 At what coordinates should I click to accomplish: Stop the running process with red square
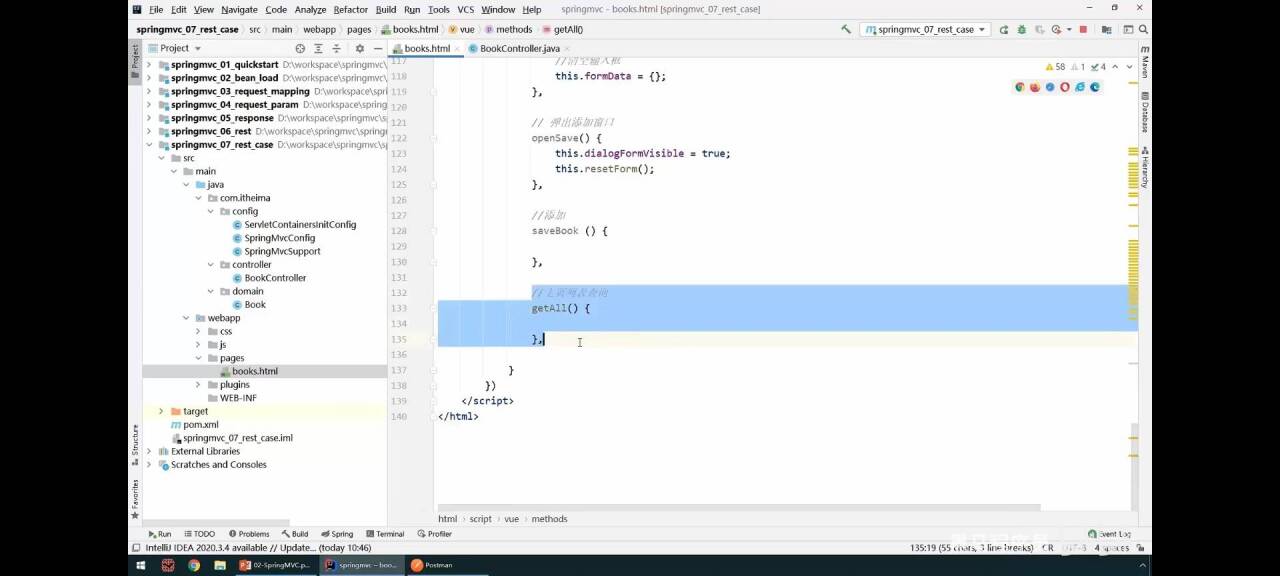[x=1083, y=29]
